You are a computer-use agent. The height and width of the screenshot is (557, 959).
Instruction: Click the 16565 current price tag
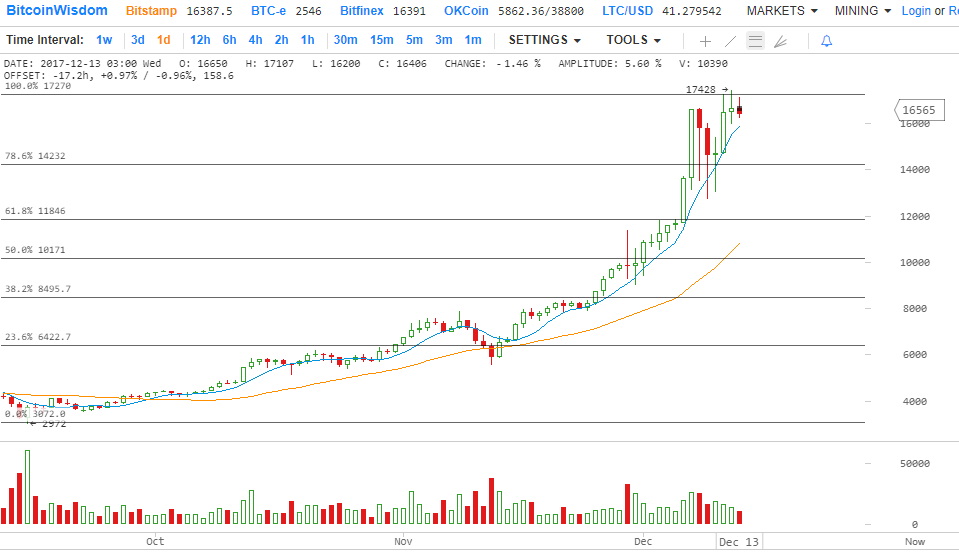917,110
